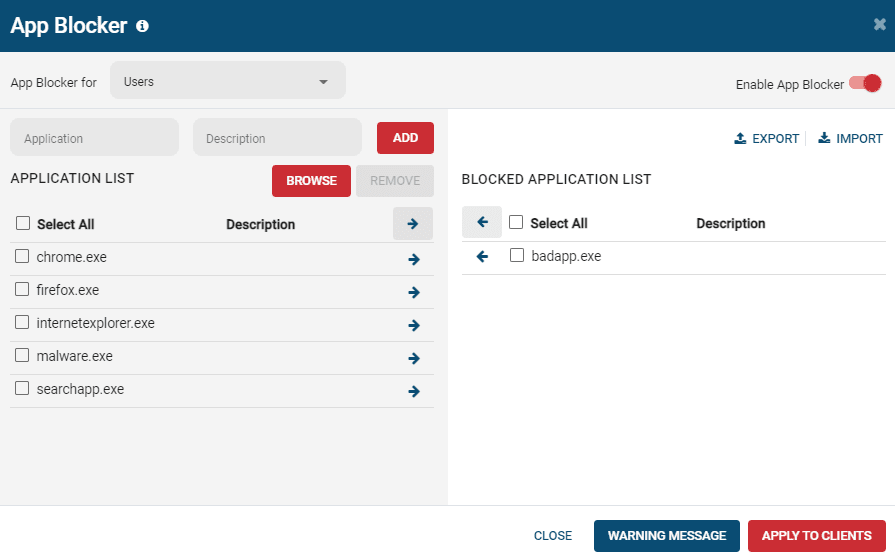This screenshot has width=895, height=560.
Task: Open the Warning Message button
Action: [666, 536]
